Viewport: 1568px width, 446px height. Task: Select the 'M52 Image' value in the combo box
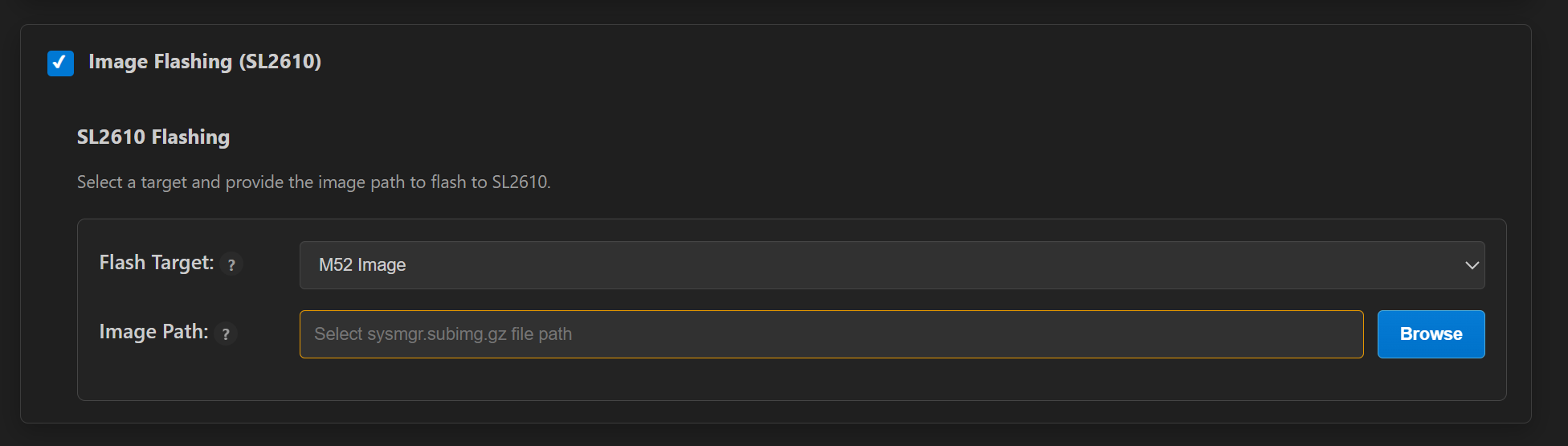[362, 265]
